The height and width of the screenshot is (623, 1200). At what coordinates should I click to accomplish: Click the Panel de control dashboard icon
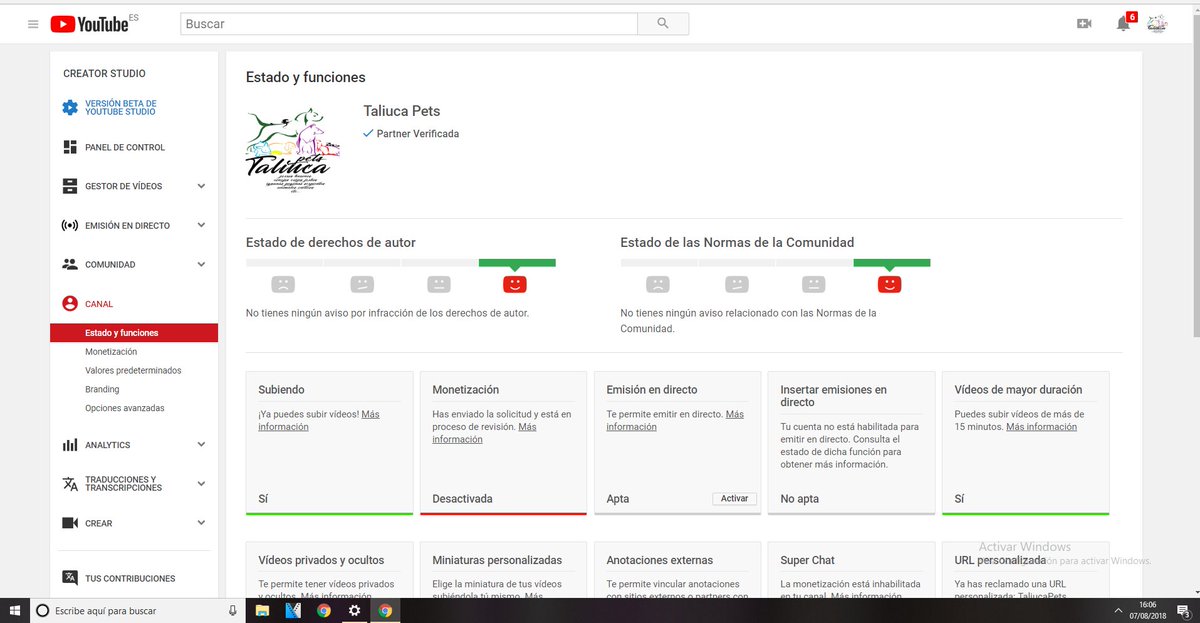pyautogui.click(x=70, y=147)
